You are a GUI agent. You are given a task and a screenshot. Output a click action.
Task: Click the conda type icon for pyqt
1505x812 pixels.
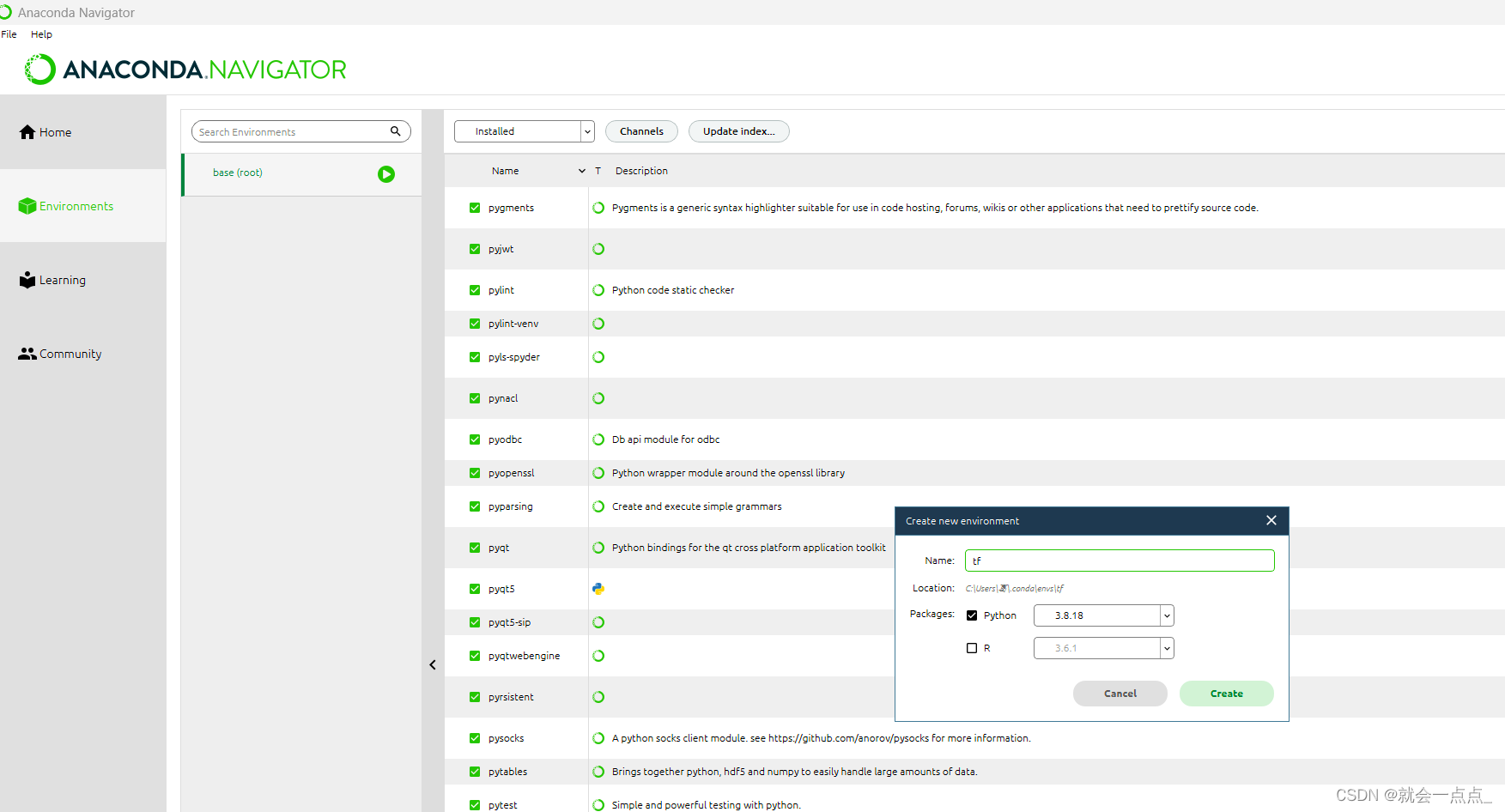click(598, 548)
